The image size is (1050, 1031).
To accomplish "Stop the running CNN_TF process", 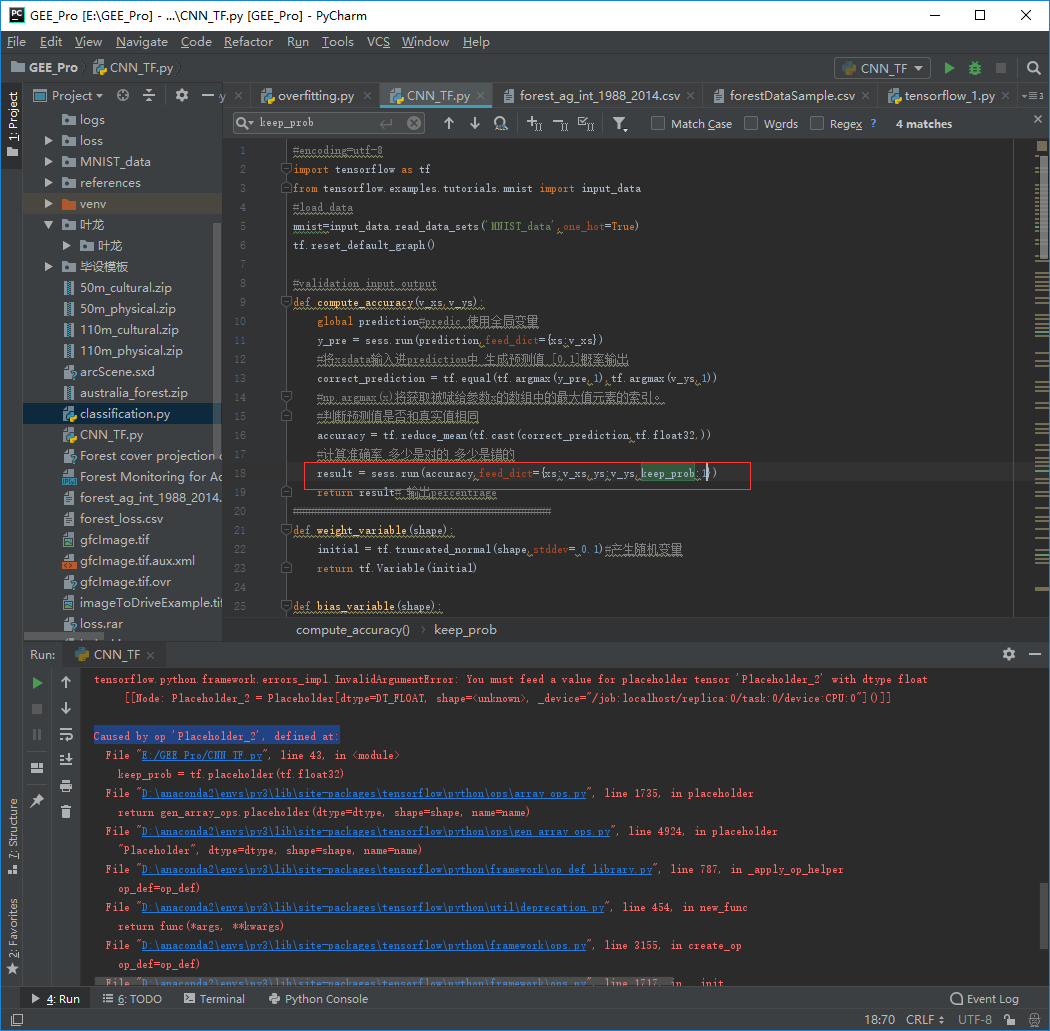I will (36, 710).
